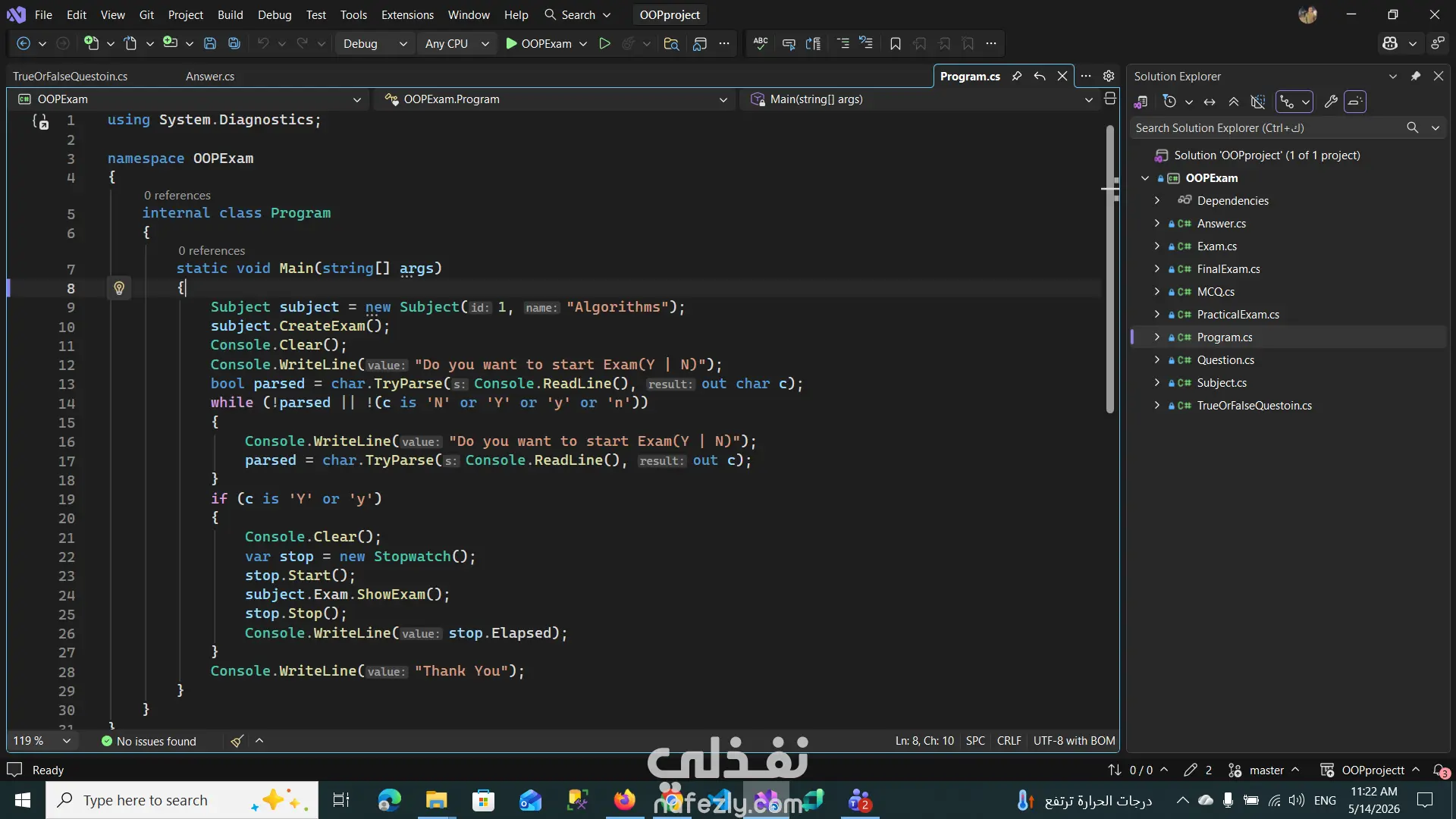Click the Live Share icon at top right

pyautogui.click(x=1438, y=44)
